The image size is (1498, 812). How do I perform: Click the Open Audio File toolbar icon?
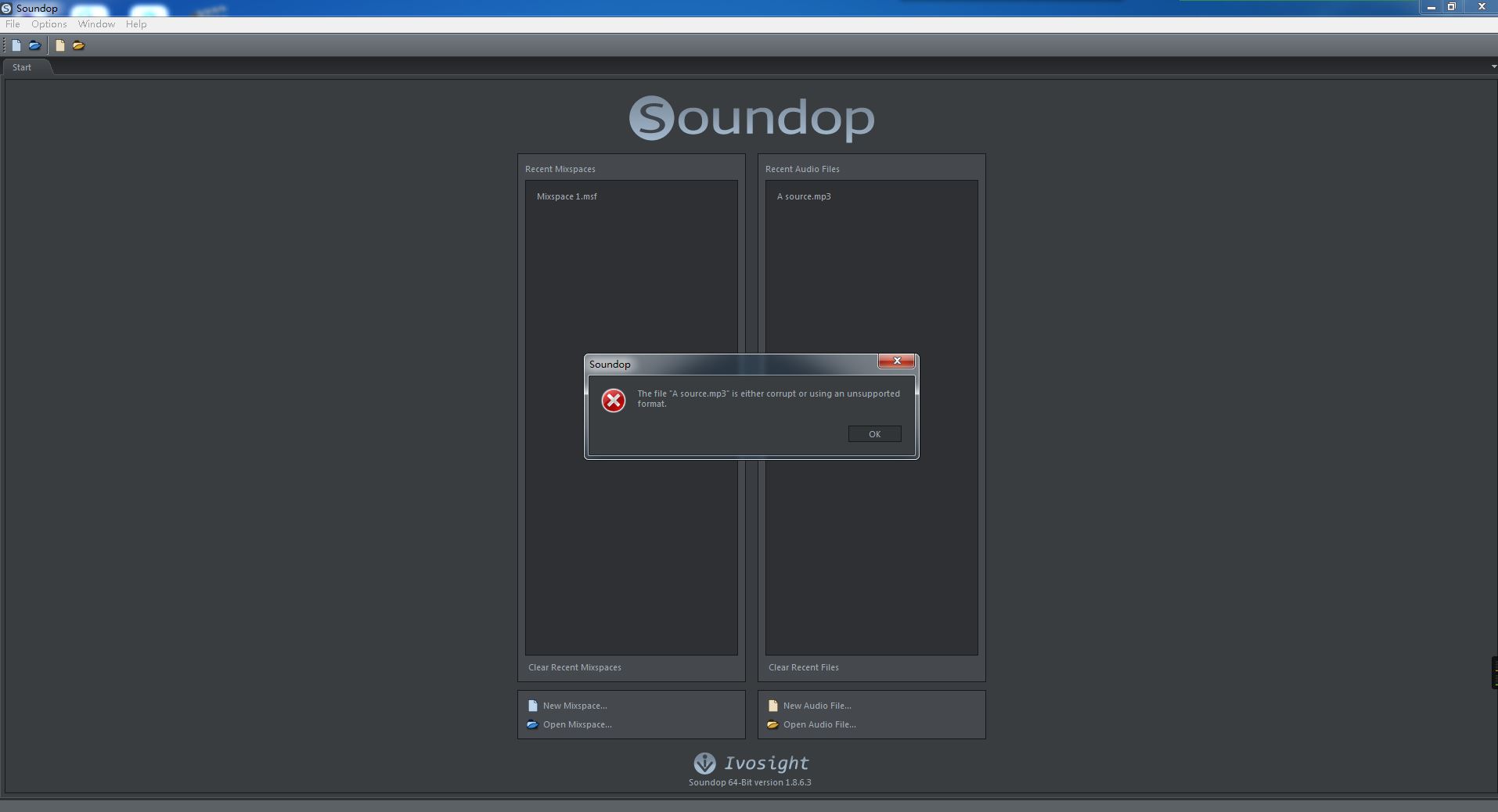pos(79,45)
